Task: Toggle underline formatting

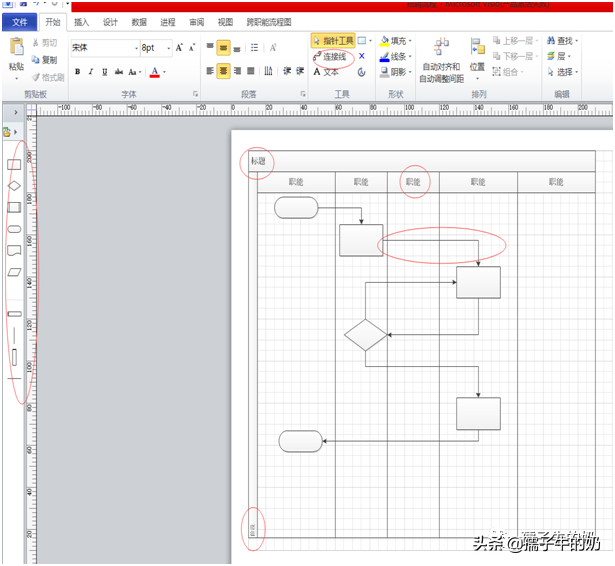Action: tap(104, 72)
